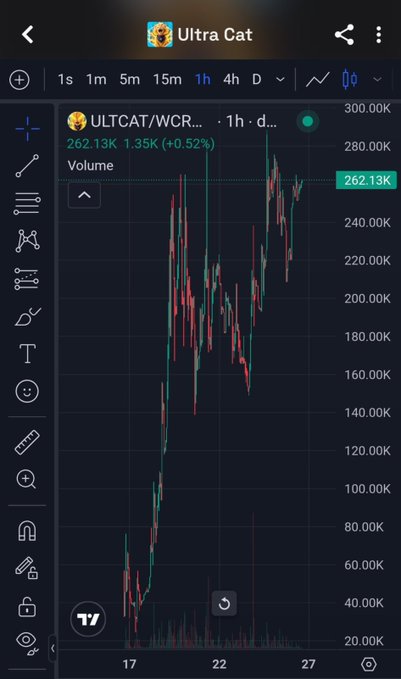401x679 pixels.
Task: Click the 262.13K current price label
Action: pyautogui.click(x=367, y=180)
